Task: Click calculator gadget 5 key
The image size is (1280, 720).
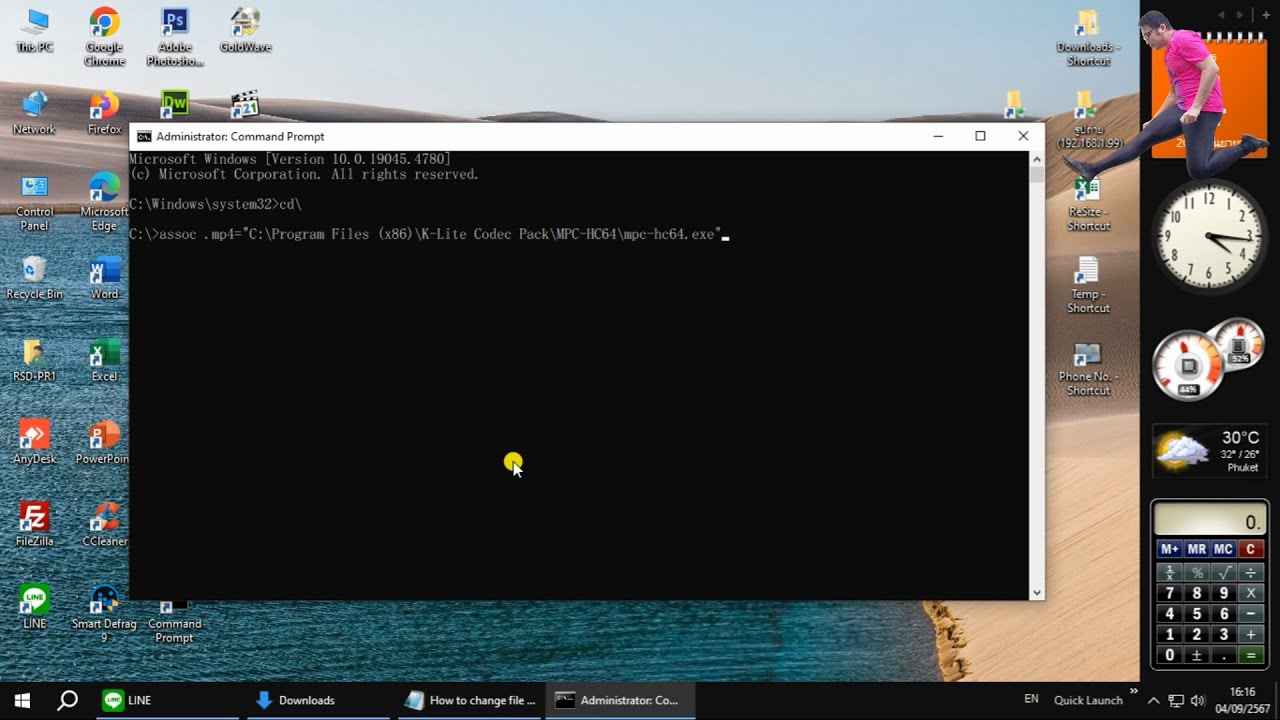Action: click(1196, 614)
